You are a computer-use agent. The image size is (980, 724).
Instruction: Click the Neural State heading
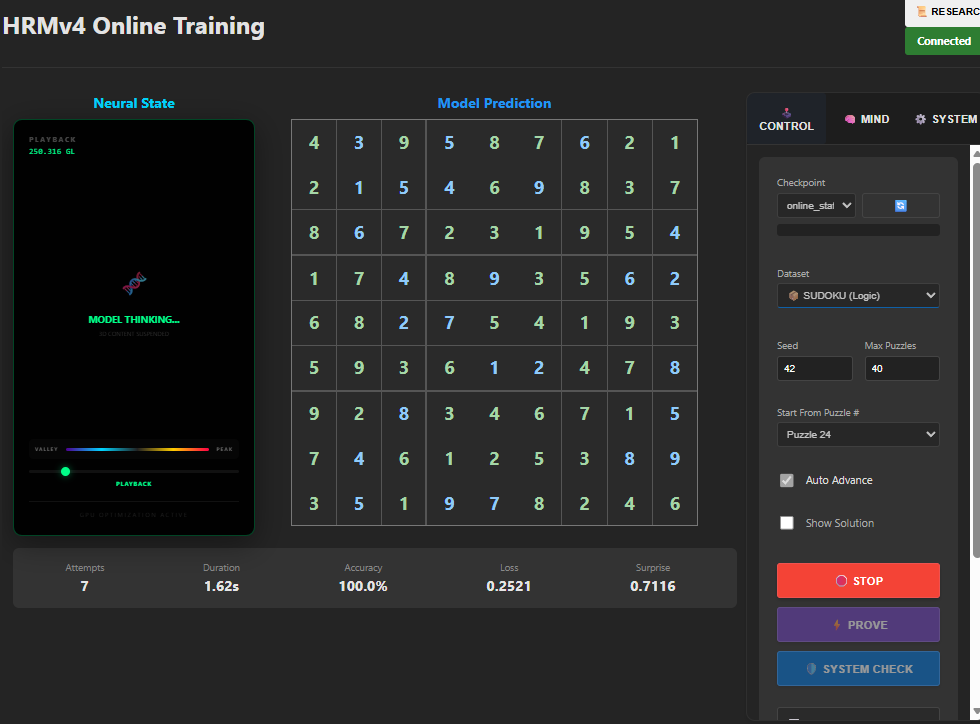coord(134,103)
